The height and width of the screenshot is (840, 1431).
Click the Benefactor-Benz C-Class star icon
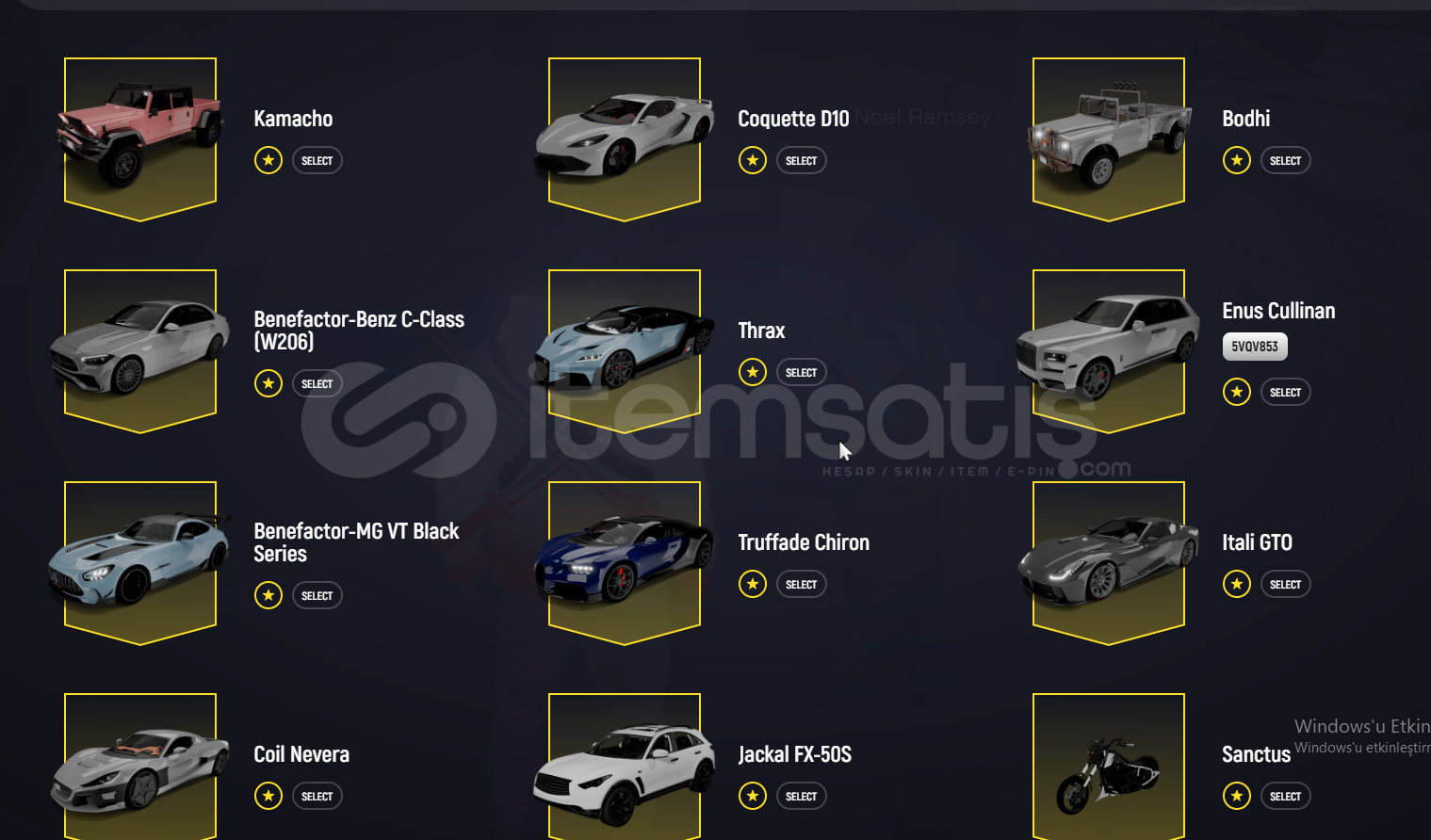(x=268, y=383)
